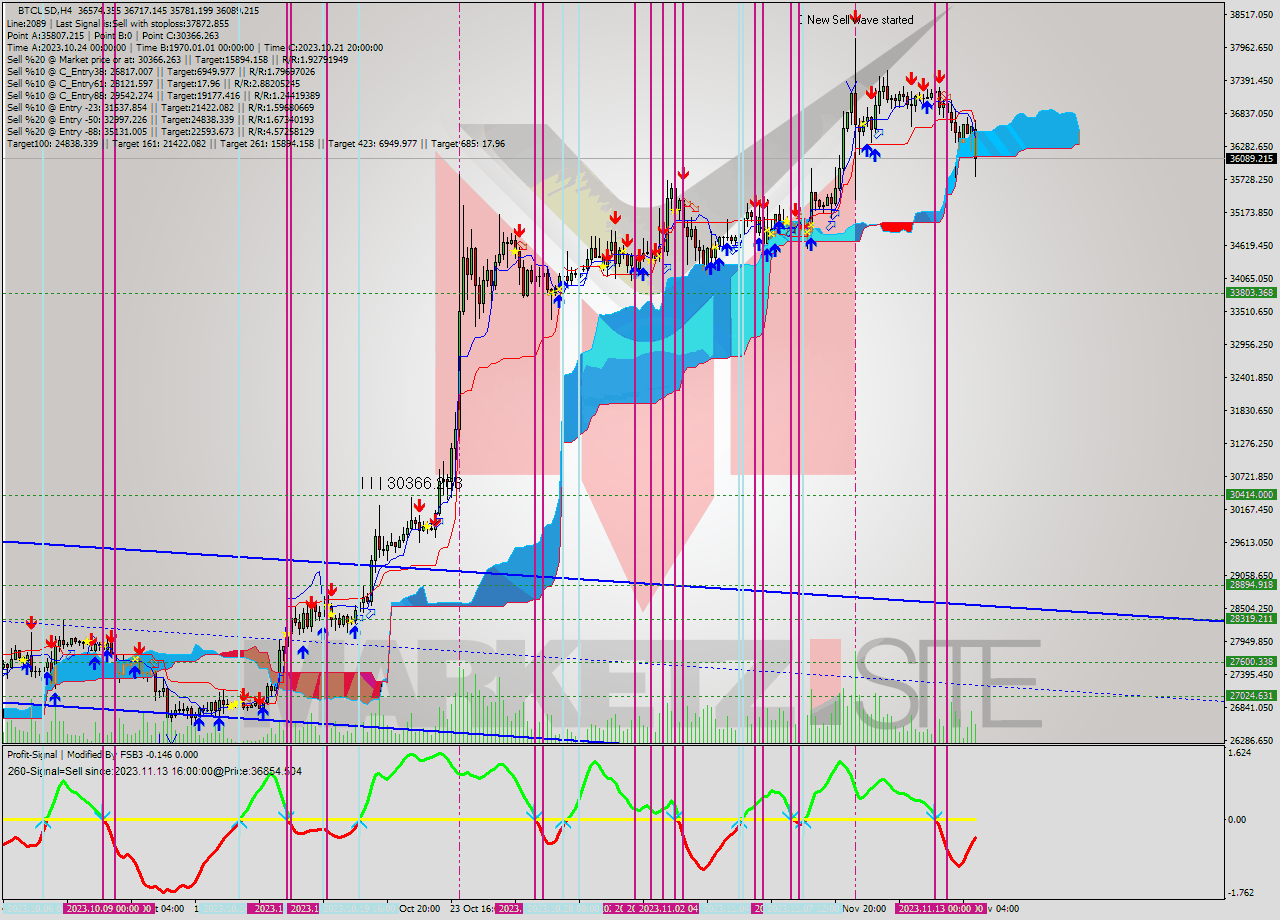Click green level tag 27600.338

click(x=1251, y=661)
